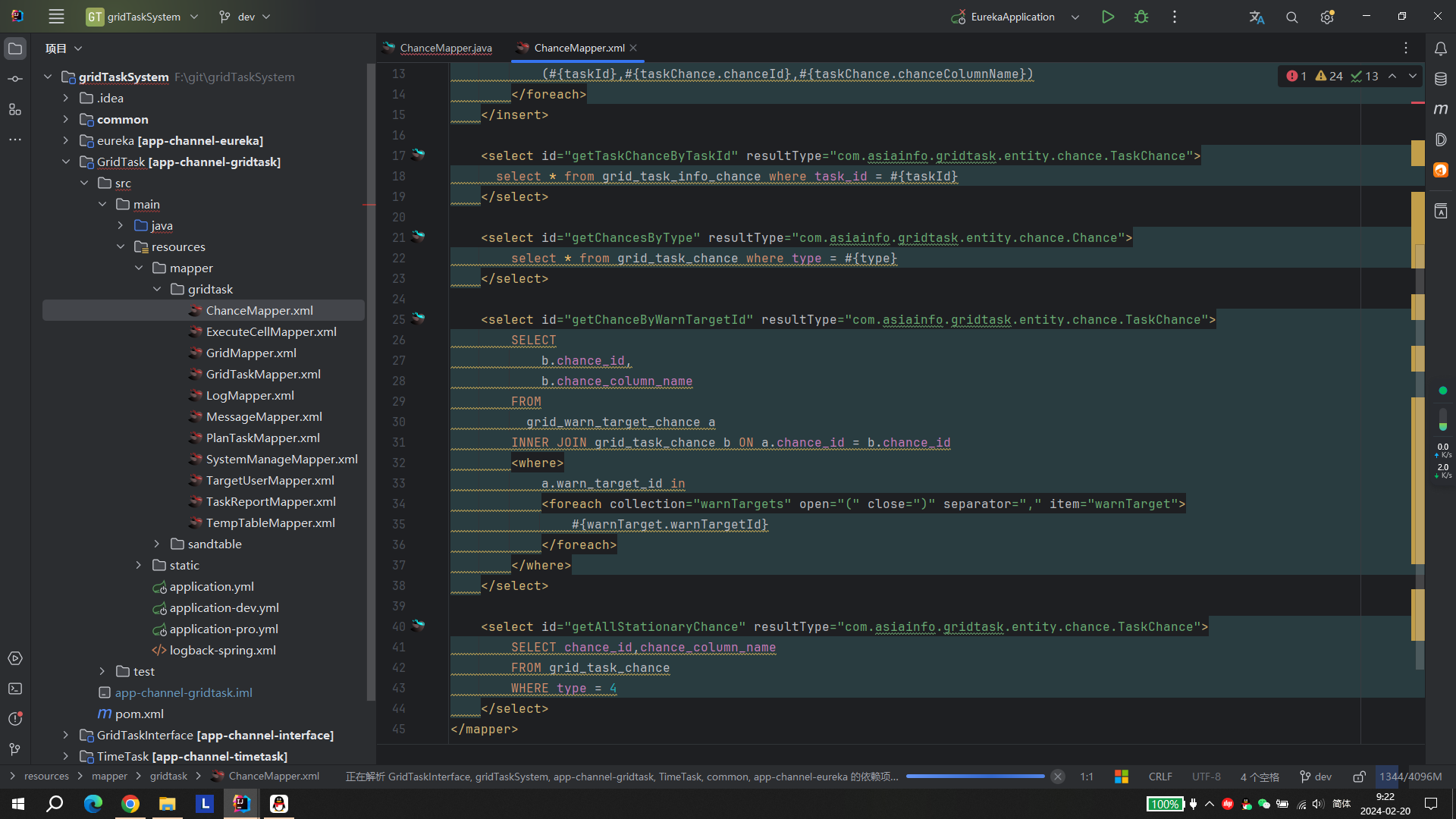Image resolution: width=1456 pixels, height=819 pixels.
Task: Click the dev branch status widget
Action: [1316, 777]
